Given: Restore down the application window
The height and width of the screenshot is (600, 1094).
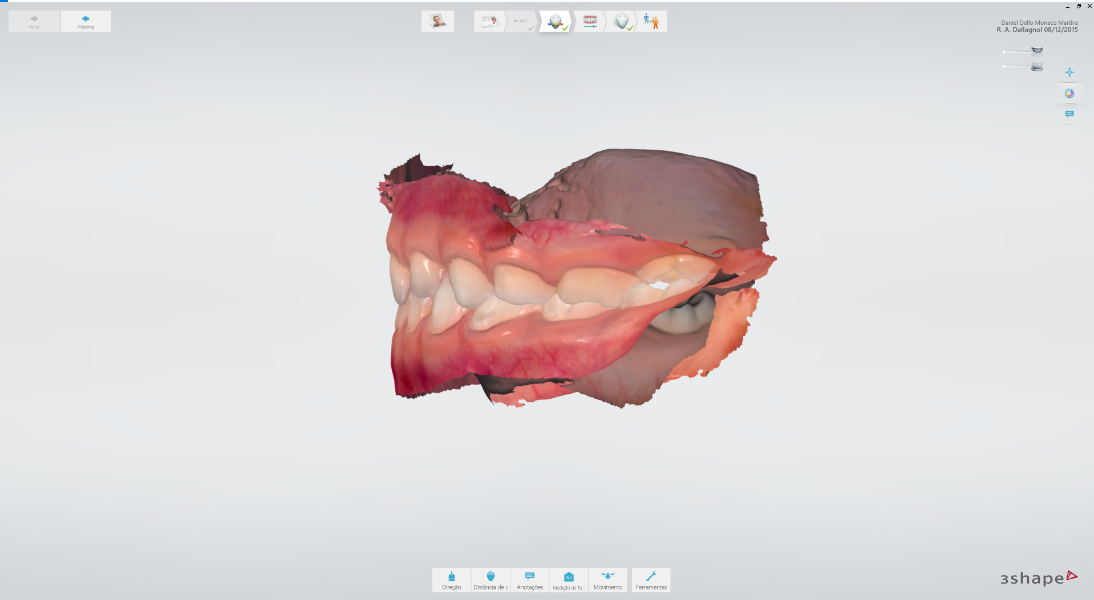Looking at the screenshot, I should coord(1079,6).
